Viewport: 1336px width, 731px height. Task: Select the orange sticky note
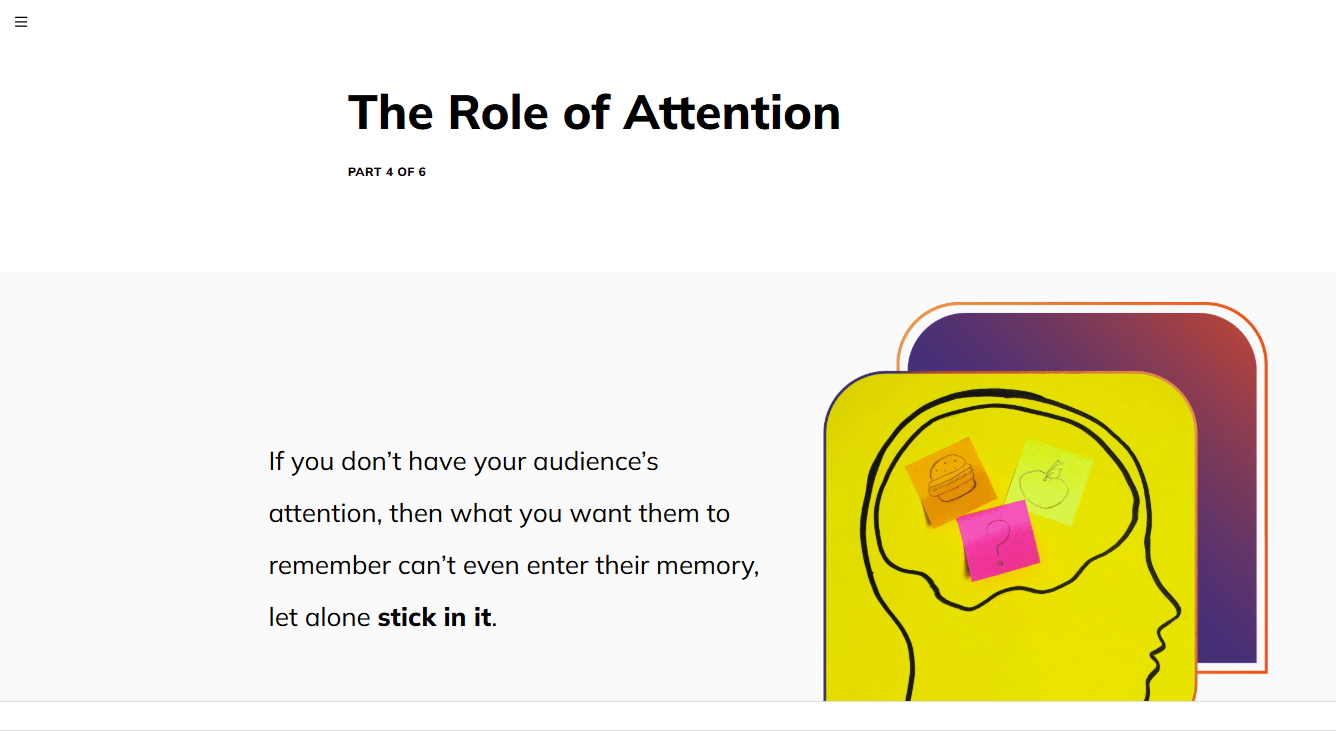coord(951,481)
